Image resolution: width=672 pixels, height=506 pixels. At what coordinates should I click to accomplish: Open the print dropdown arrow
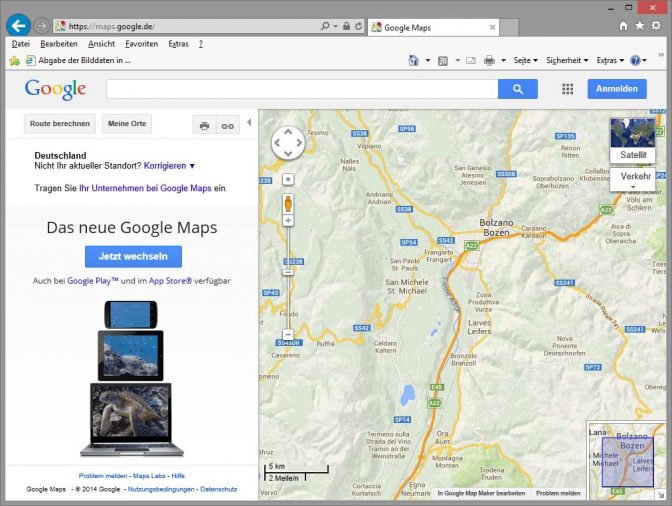pos(504,61)
